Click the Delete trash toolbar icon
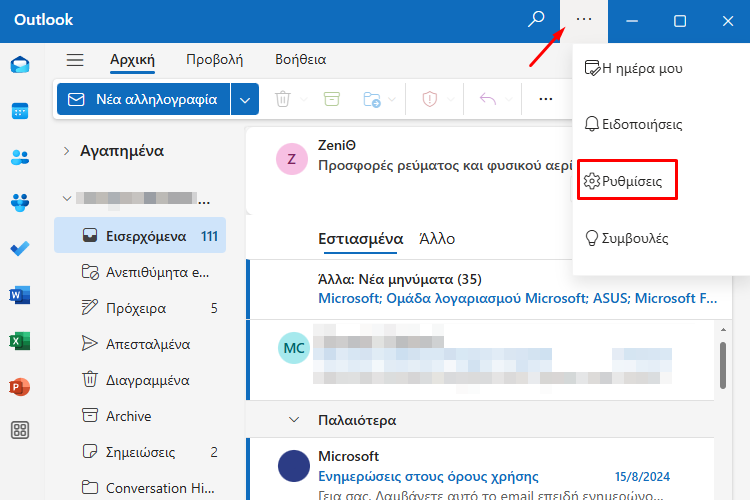Image resolution: width=750 pixels, height=500 pixels. click(x=283, y=99)
